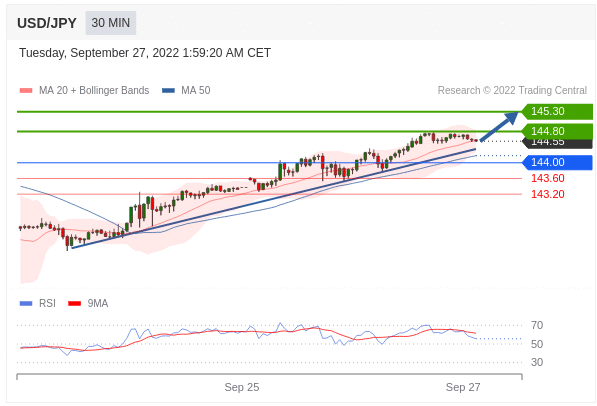Toggle the RSI legend entry

[x=37, y=303]
